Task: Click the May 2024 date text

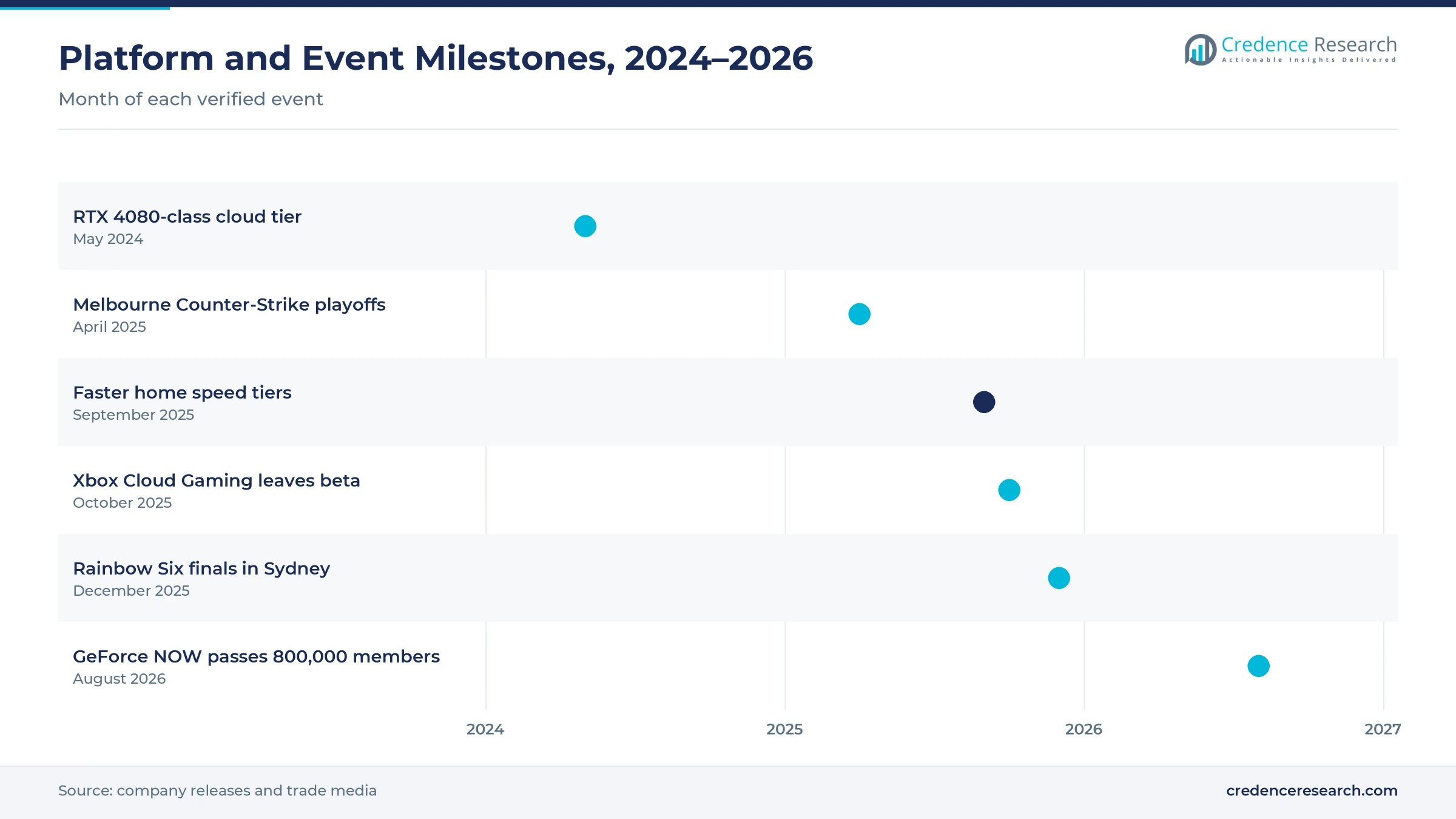Action: tap(108, 239)
